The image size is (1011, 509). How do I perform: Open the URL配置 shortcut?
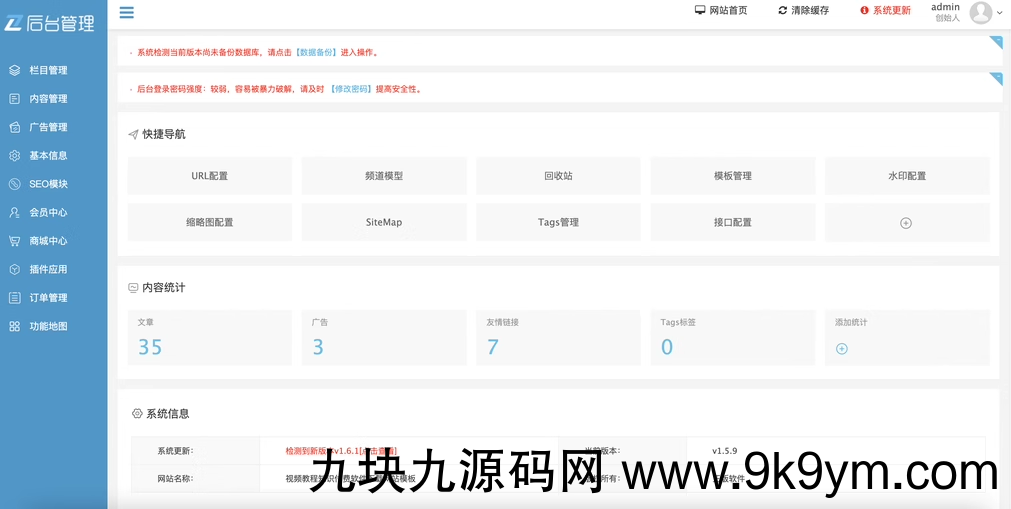tap(210, 175)
